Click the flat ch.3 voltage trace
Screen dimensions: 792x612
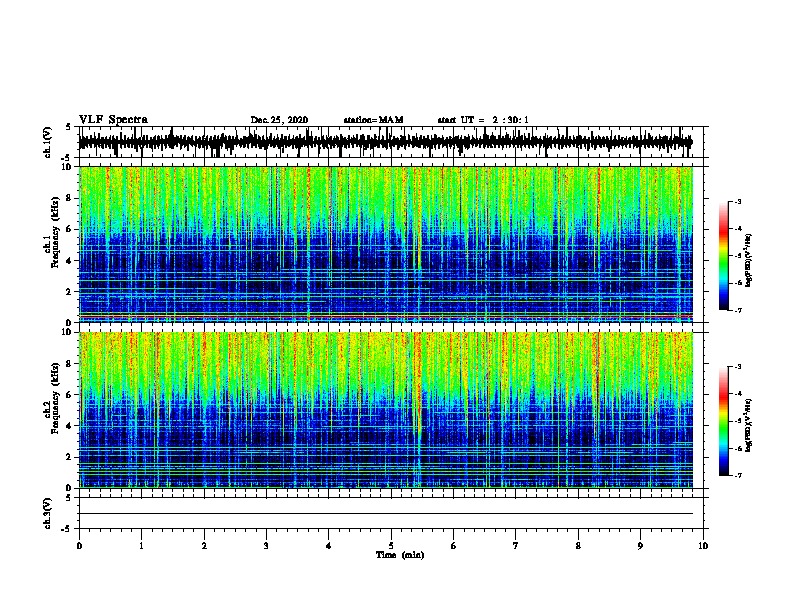point(385,514)
